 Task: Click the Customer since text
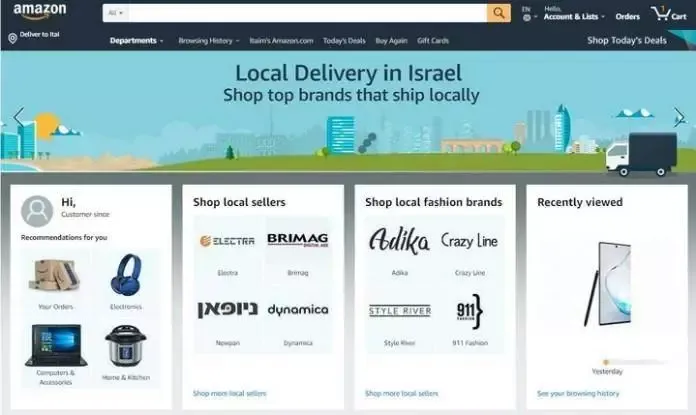[x=85, y=214]
